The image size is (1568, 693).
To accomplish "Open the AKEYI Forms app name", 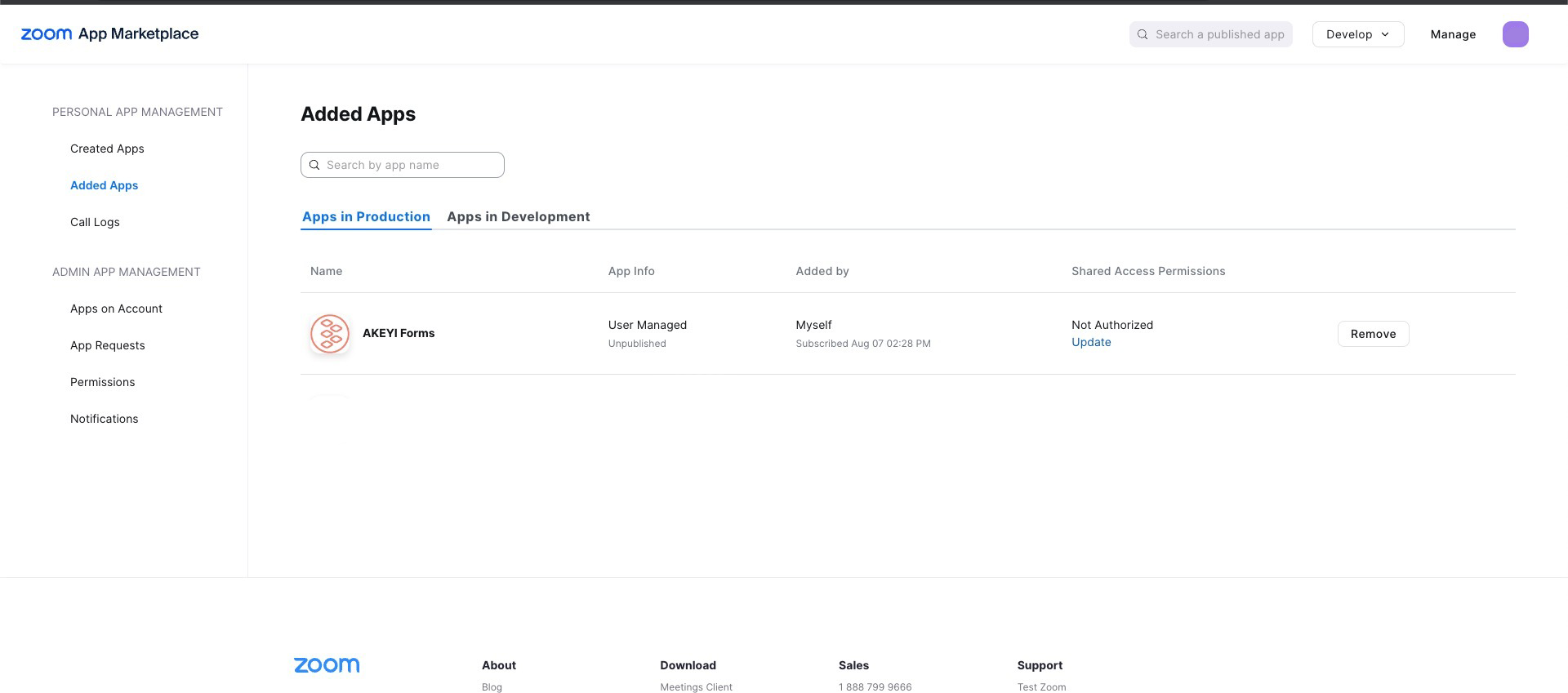I will 399,333.
